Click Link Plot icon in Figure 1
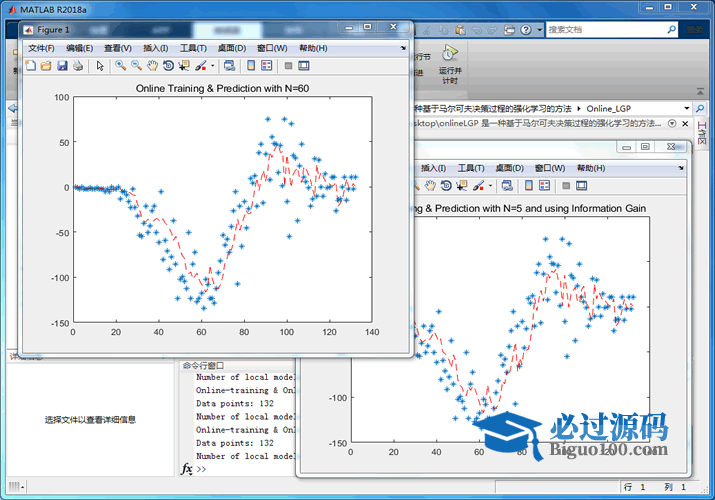 click(229, 66)
